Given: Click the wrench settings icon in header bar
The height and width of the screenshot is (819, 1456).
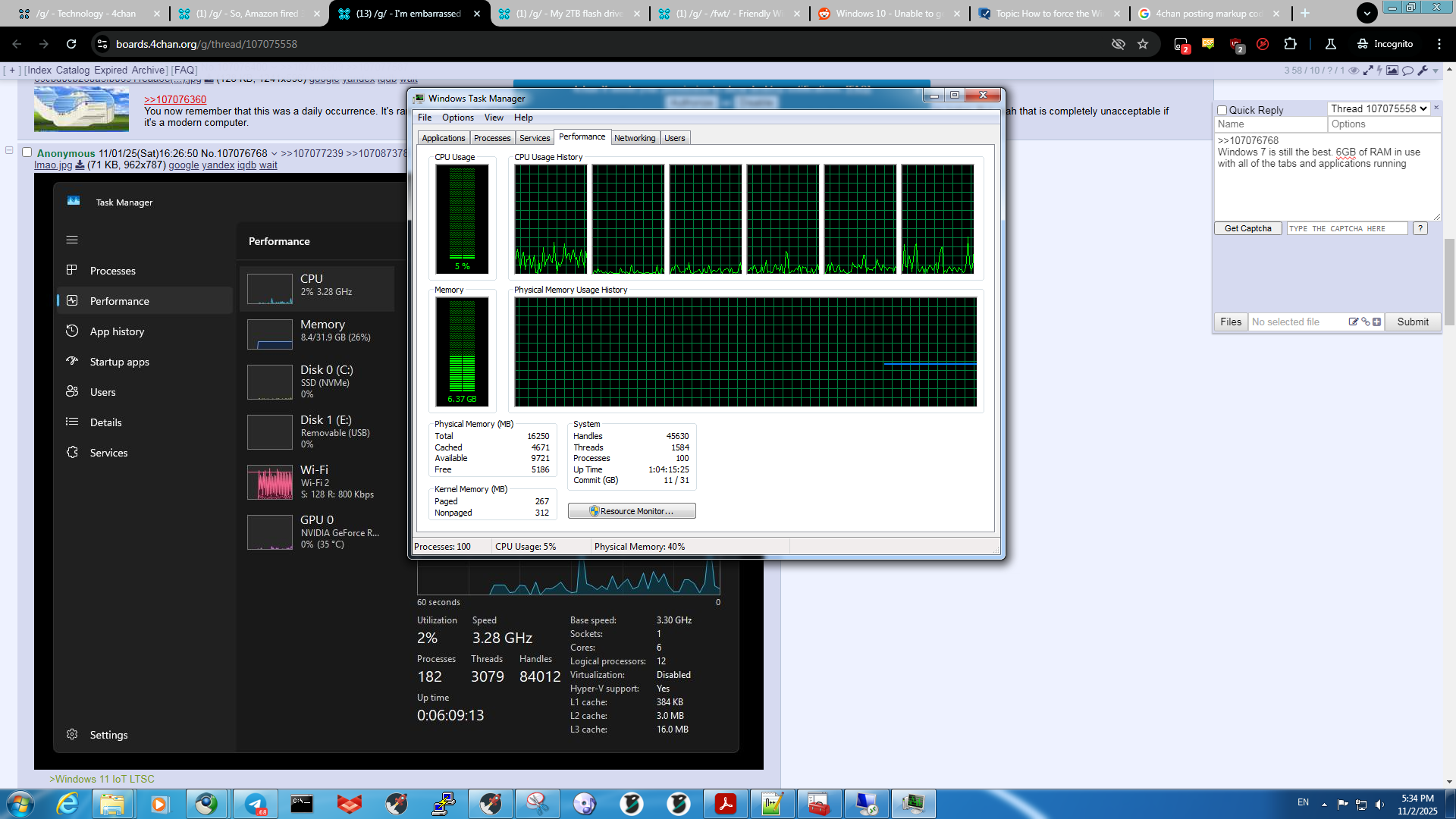Looking at the screenshot, I should [1423, 71].
